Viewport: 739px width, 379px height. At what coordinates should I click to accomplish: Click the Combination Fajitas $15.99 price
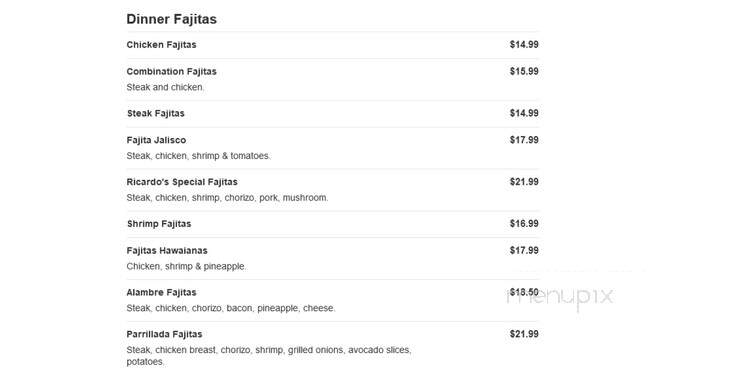(524, 71)
